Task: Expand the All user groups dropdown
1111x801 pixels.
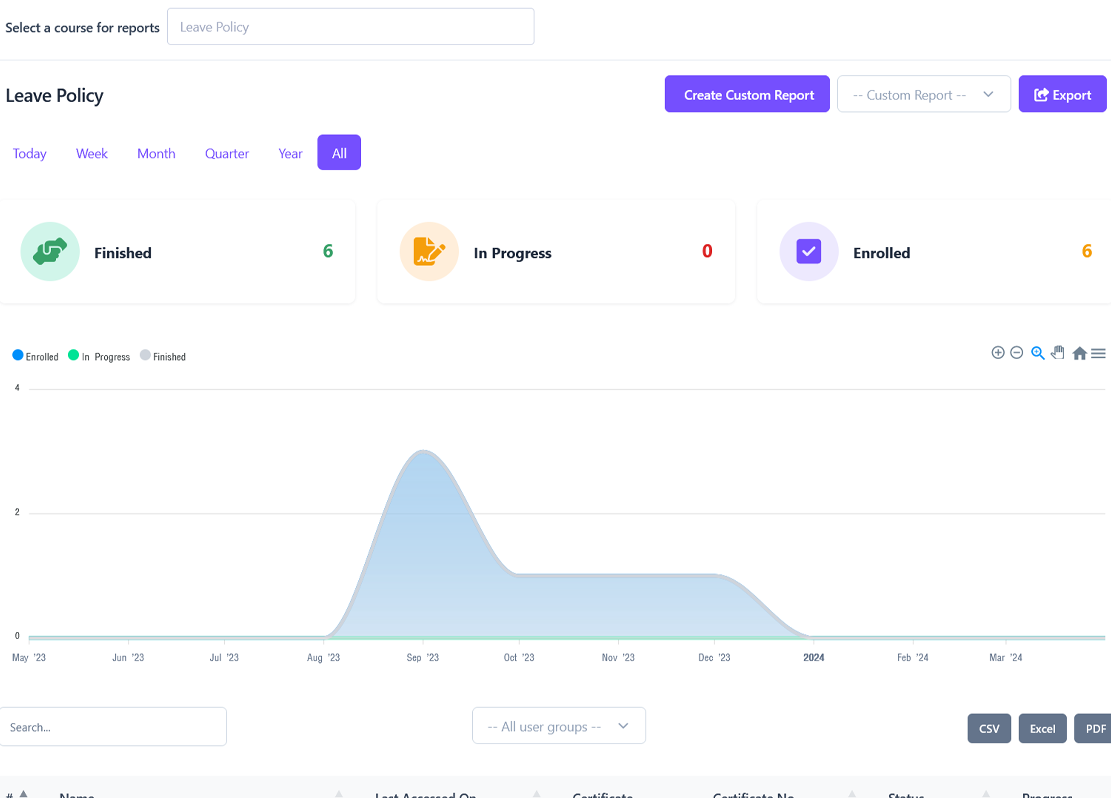Action: 558,726
